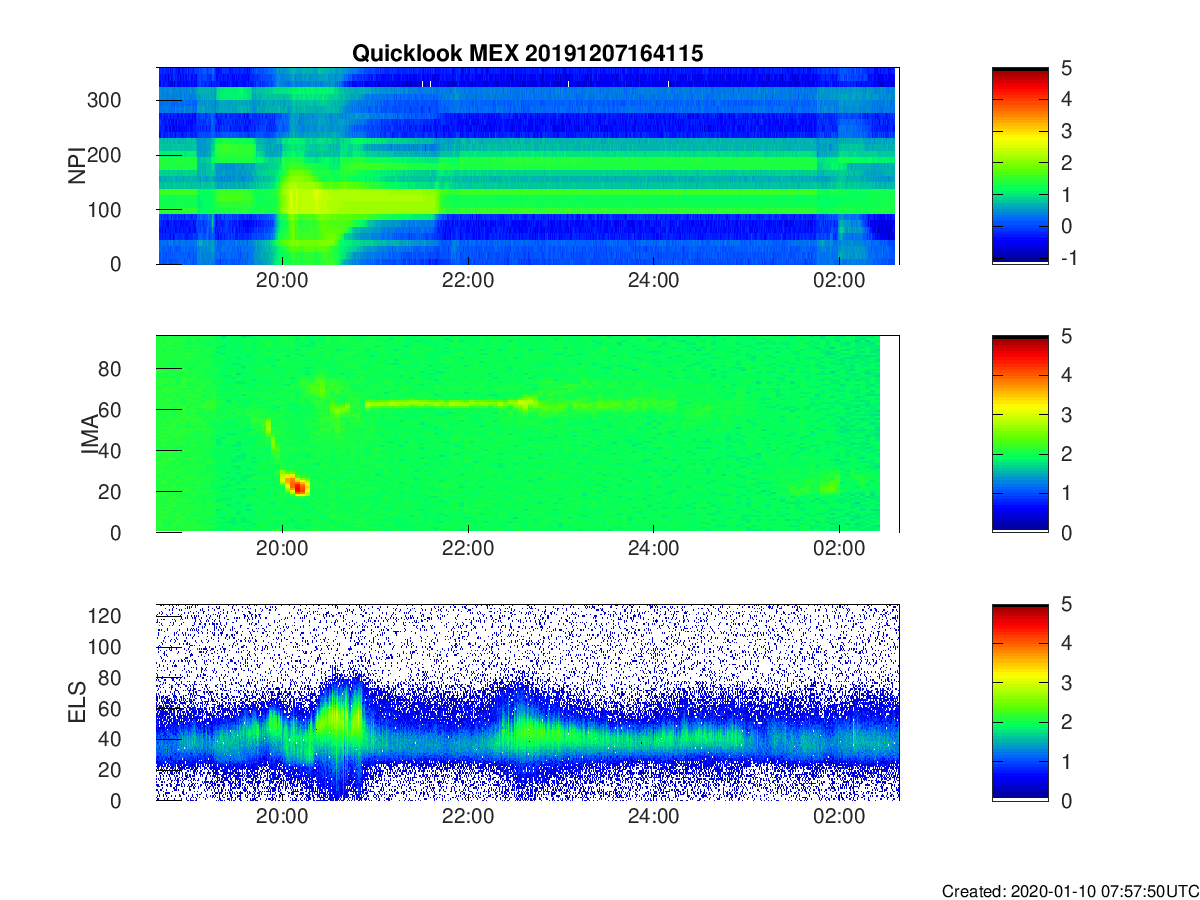
Task: Click the '24:00' tick under IMA plot
Action: [653, 549]
